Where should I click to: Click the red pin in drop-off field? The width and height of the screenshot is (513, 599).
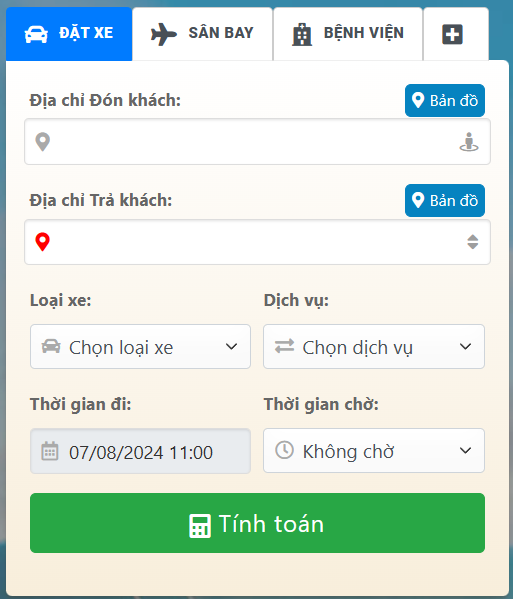point(42,242)
